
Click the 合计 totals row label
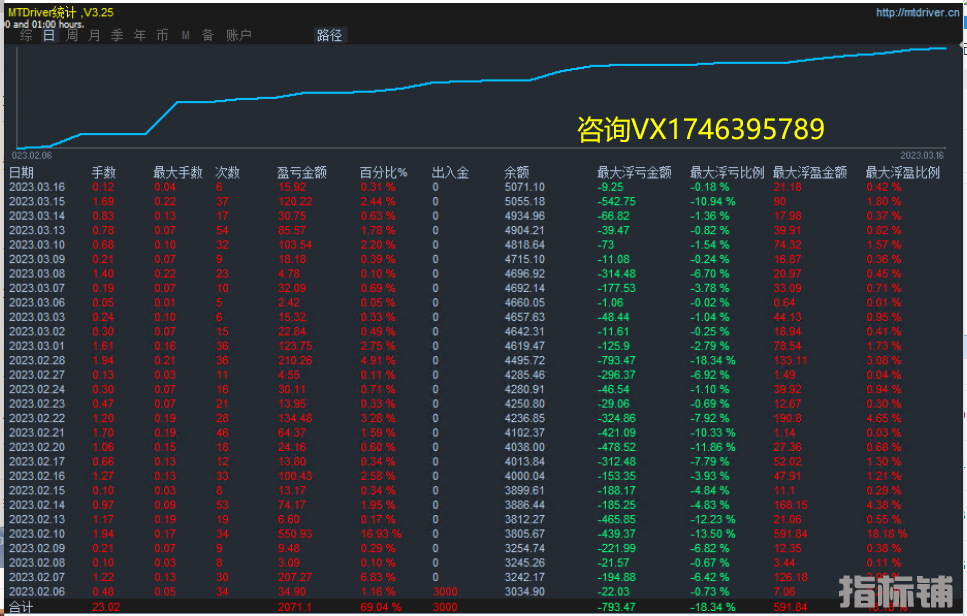coord(22,607)
